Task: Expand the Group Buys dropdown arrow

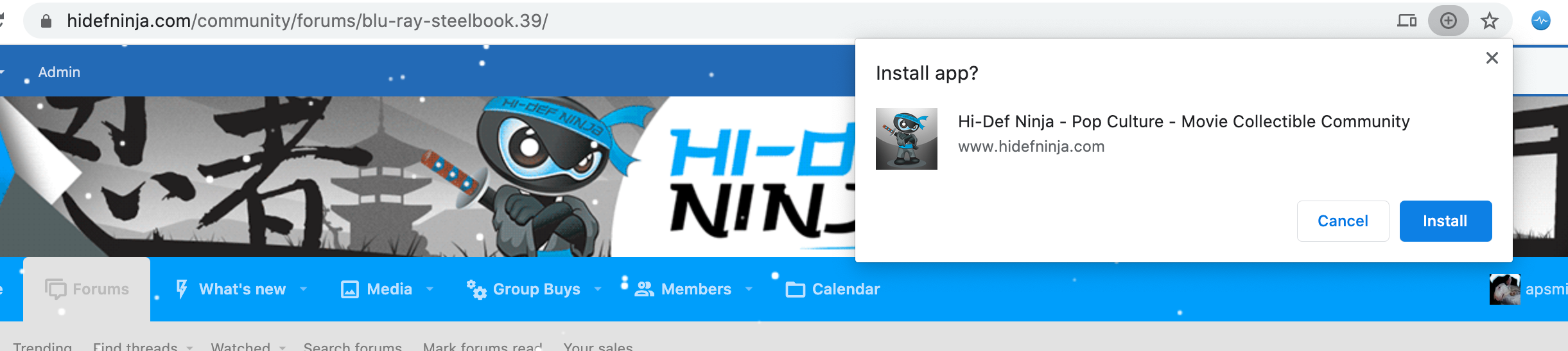Action: coord(598,289)
